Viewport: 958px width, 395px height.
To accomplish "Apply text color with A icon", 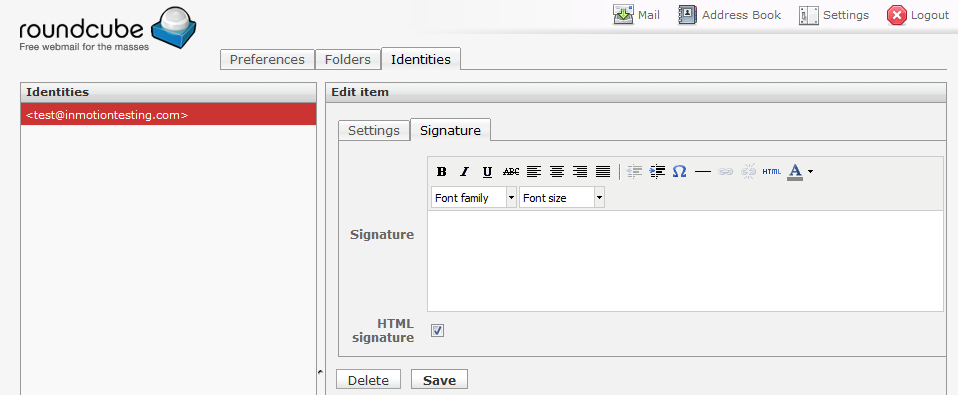I will (795, 172).
